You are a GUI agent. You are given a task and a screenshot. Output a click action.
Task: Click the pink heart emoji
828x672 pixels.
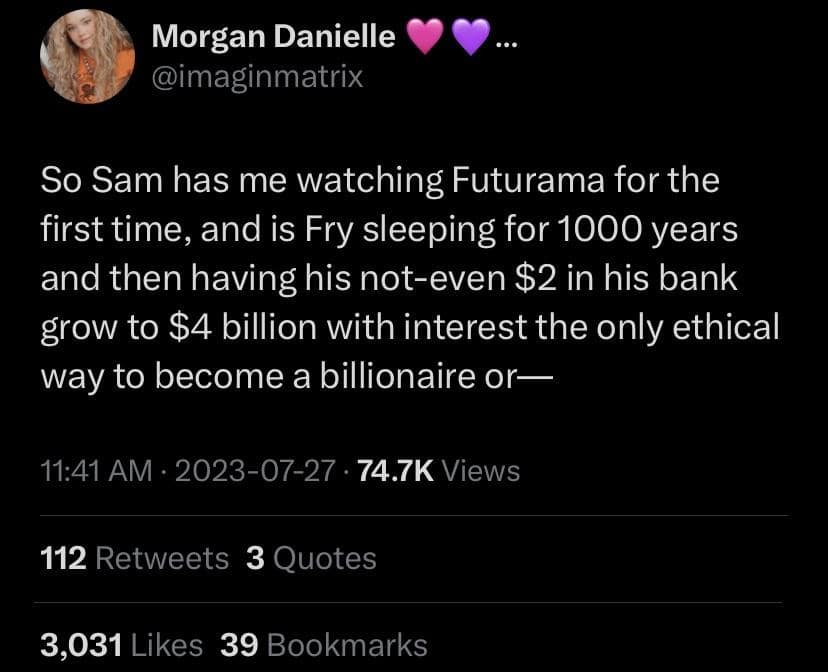[424, 38]
